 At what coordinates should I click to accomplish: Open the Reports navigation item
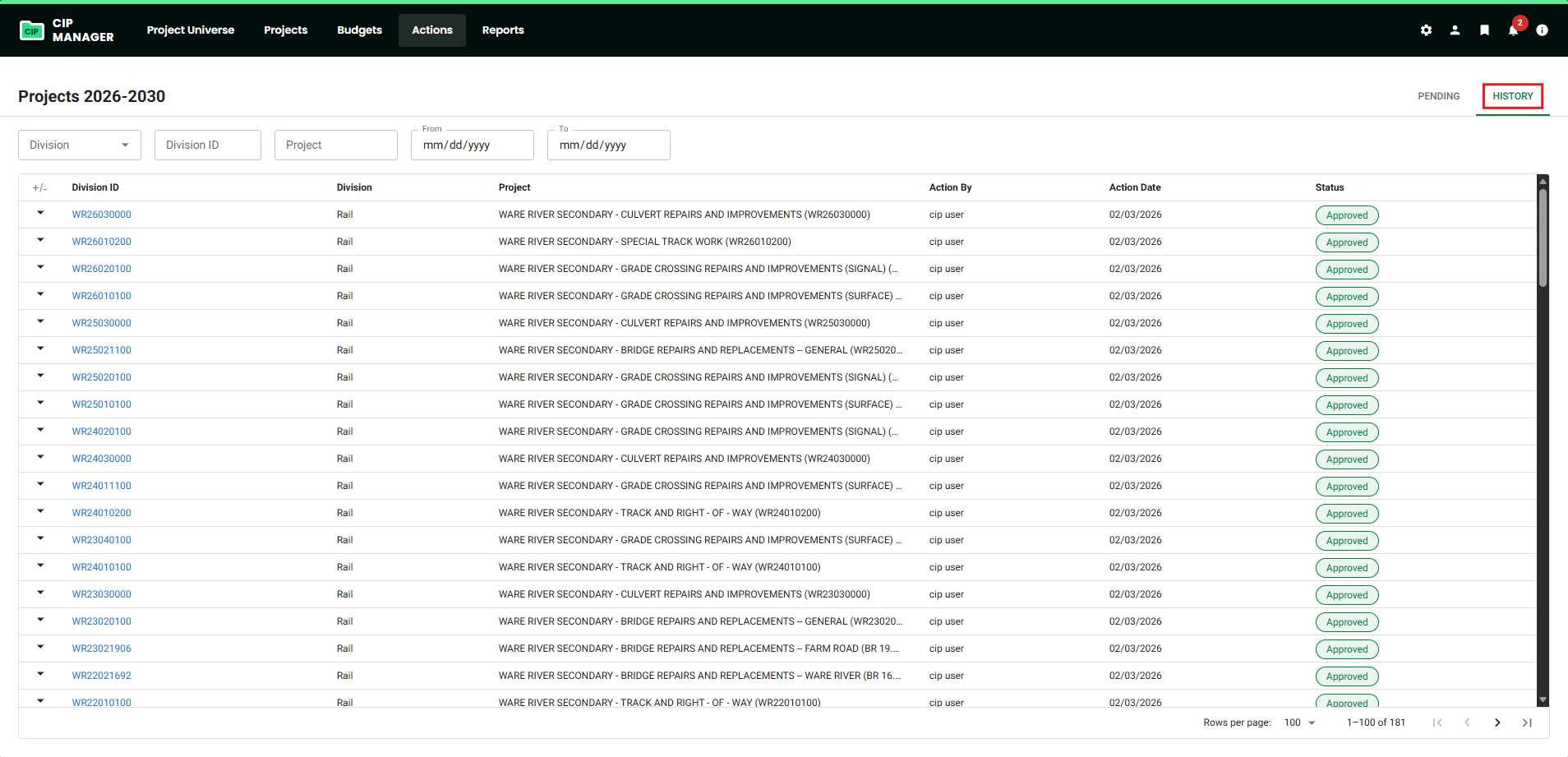coord(502,30)
